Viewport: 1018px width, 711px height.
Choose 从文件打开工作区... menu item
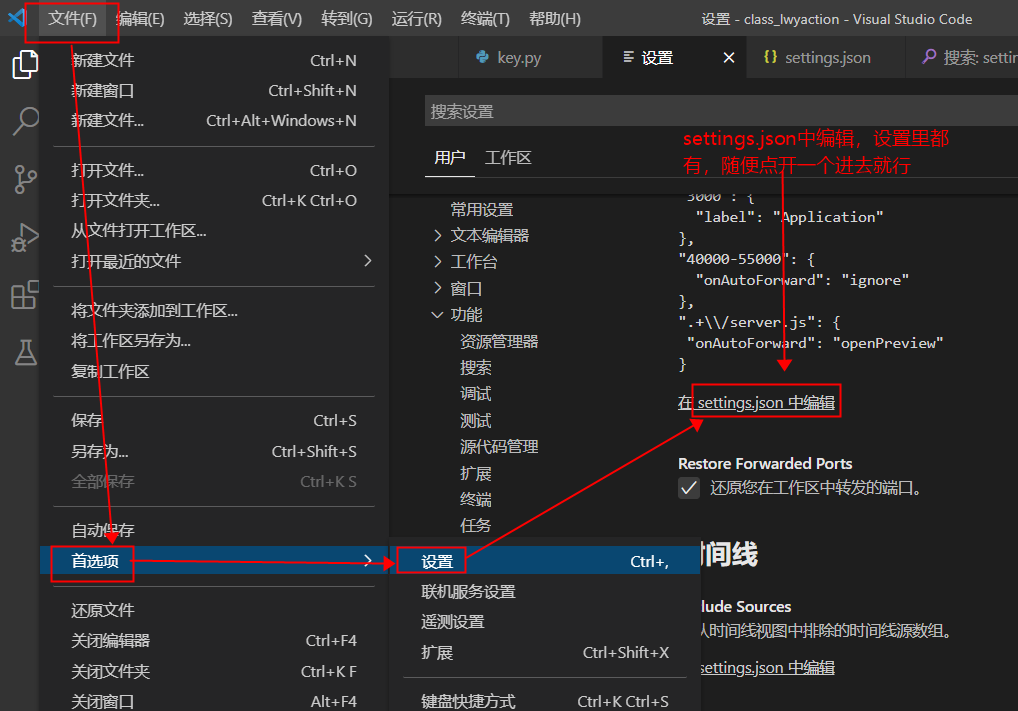point(214,231)
